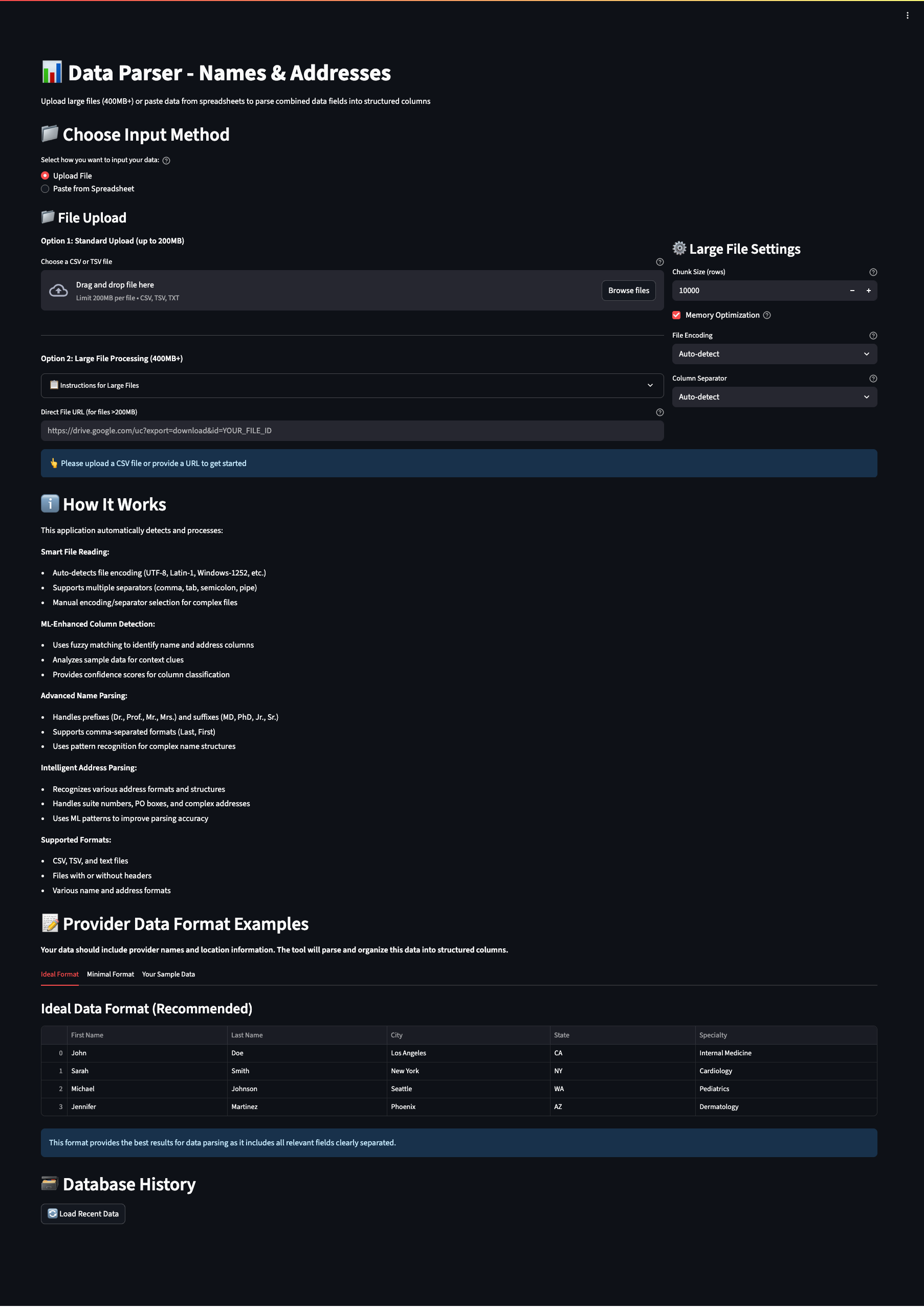Open the Streamlit options menu at top right
The height and width of the screenshot is (1307, 924).
coord(907,15)
